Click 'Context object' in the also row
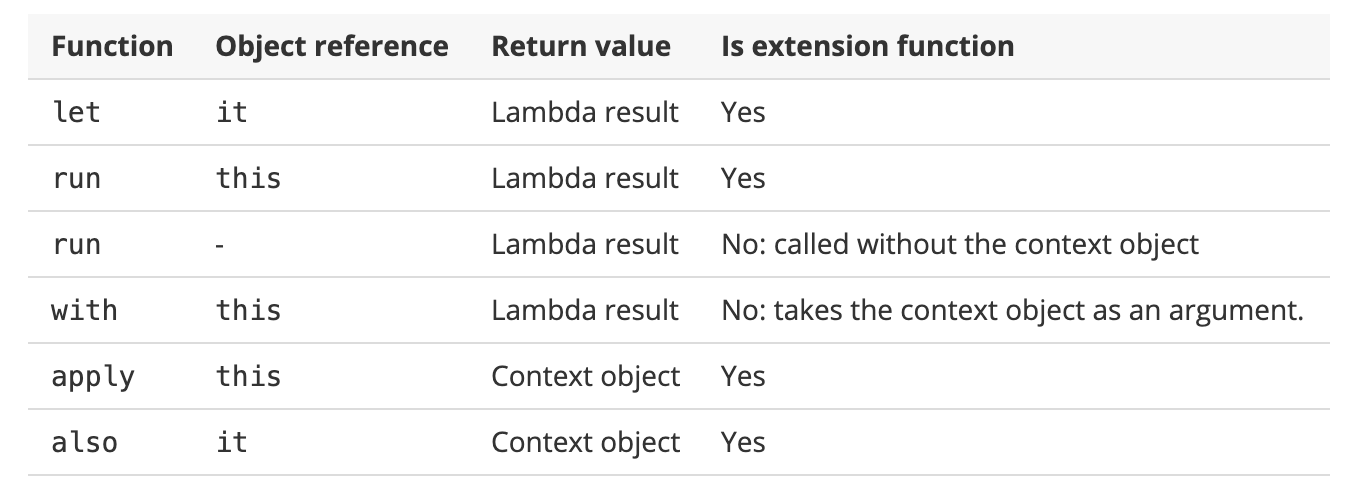The width and height of the screenshot is (1352, 490). (586, 443)
